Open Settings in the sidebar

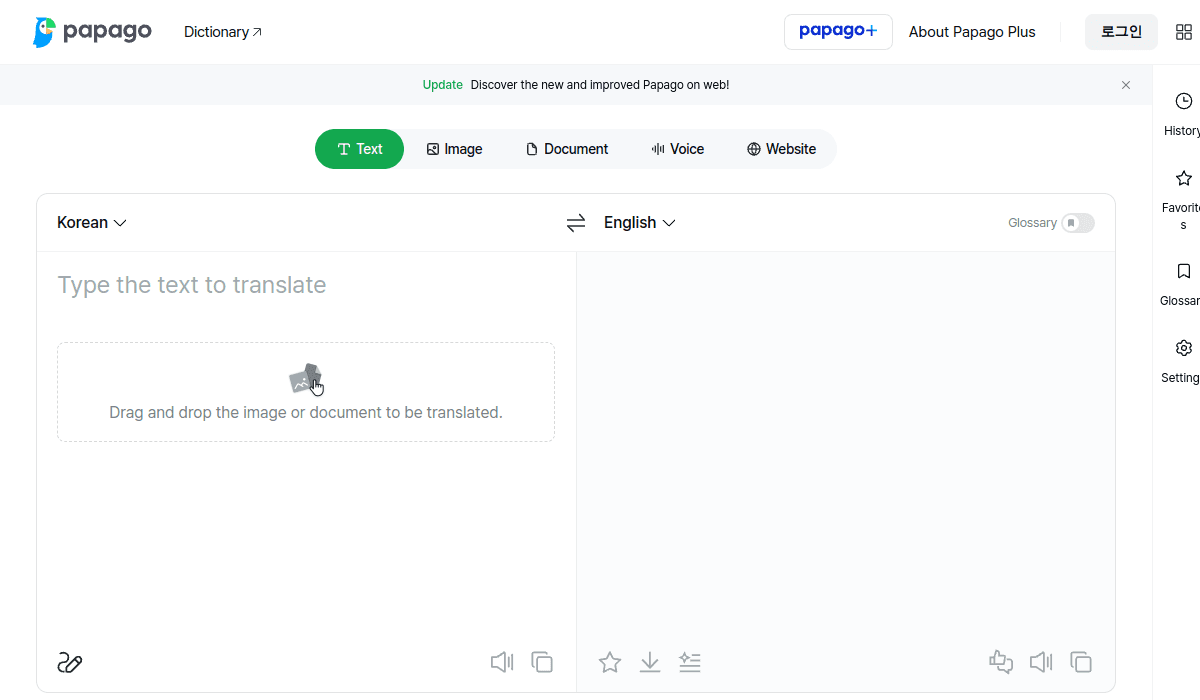(x=1183, y=361)
